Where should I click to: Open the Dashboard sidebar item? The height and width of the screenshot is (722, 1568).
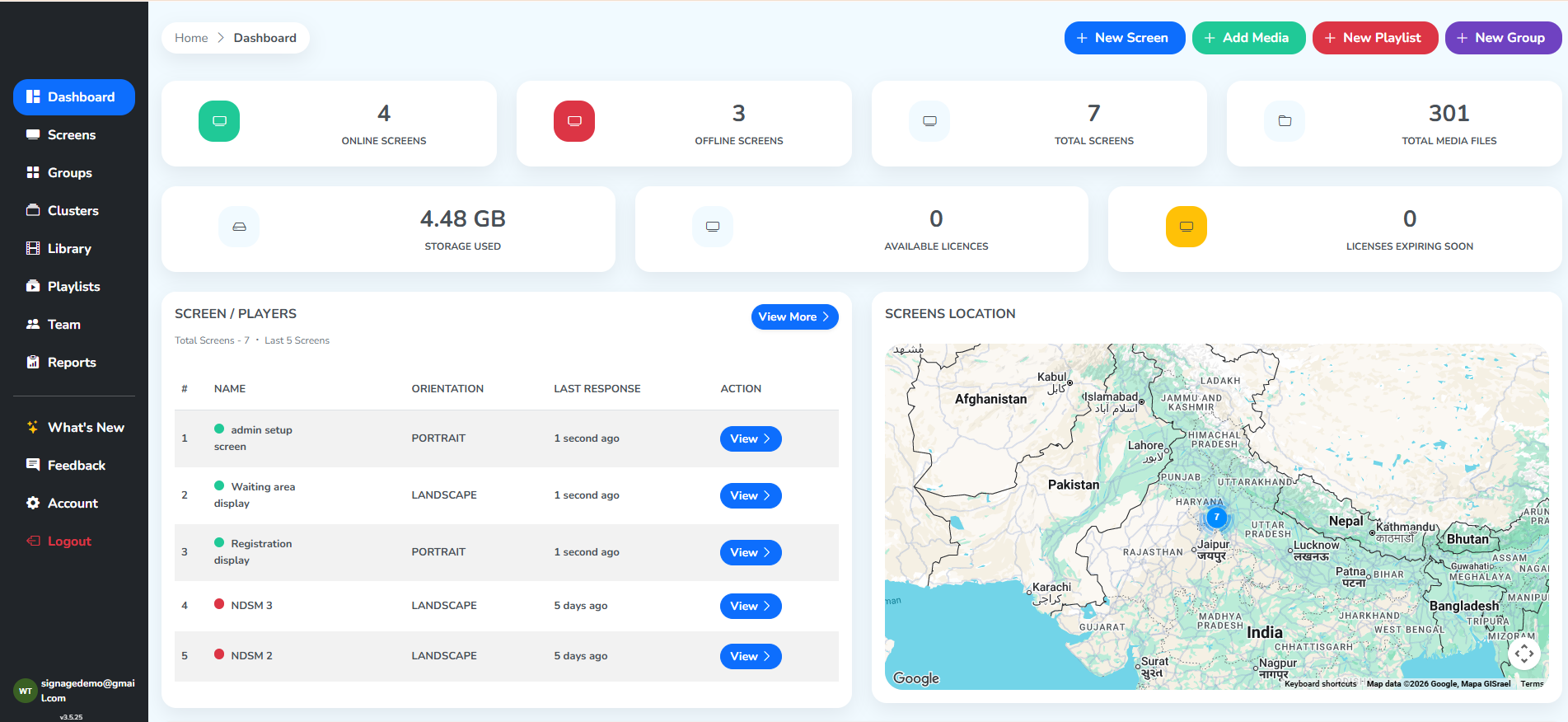(x=74, y=97)
